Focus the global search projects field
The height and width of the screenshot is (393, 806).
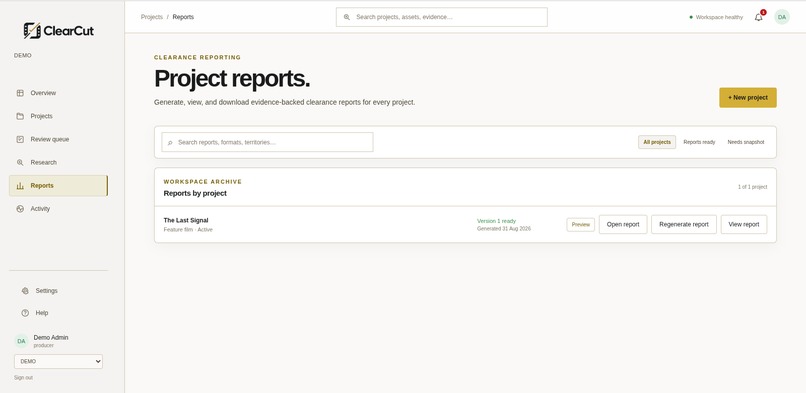[442, 17]
